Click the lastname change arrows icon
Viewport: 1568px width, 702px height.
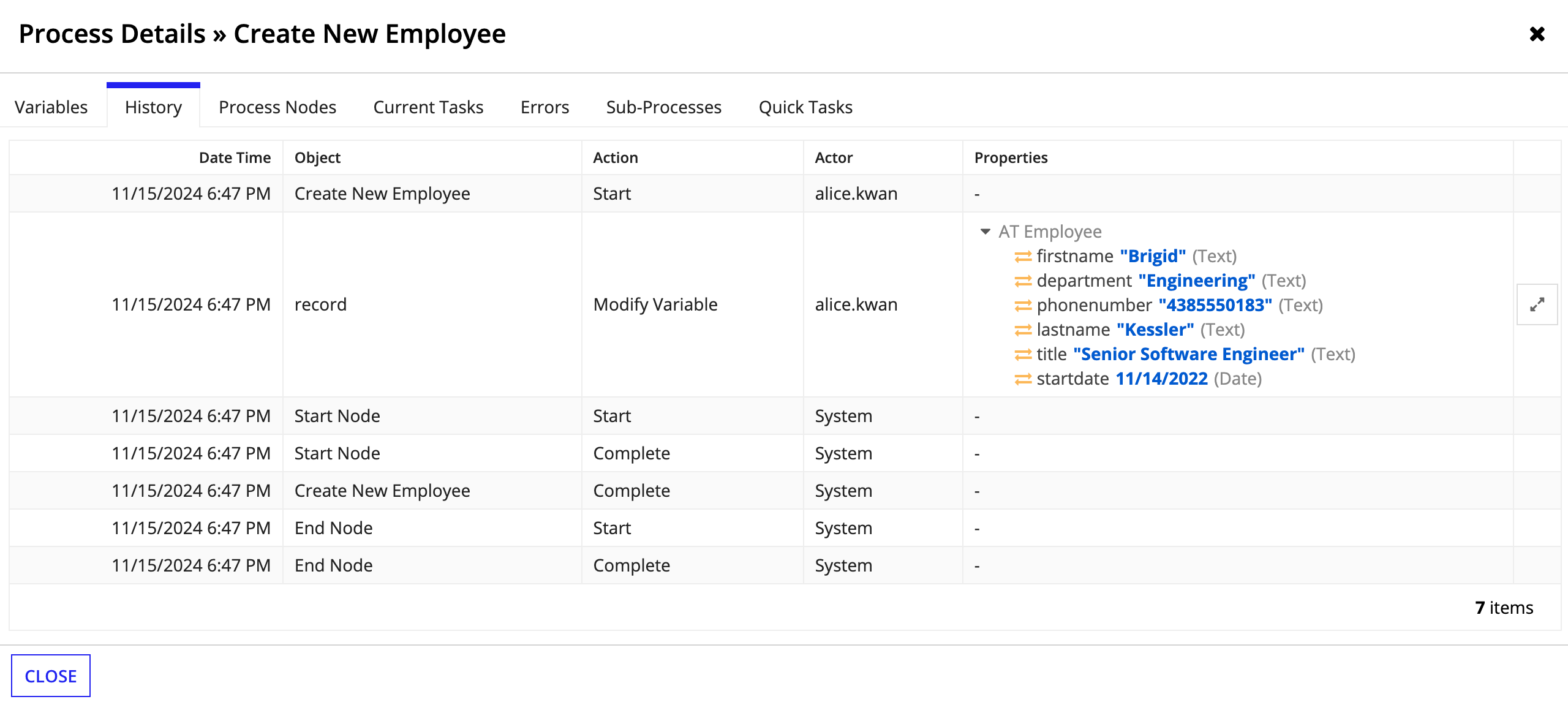[x=1023, y=330]
